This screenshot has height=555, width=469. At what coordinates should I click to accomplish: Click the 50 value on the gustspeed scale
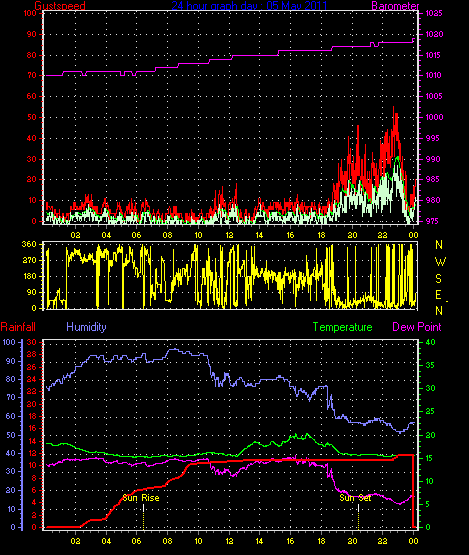(32, 117)
